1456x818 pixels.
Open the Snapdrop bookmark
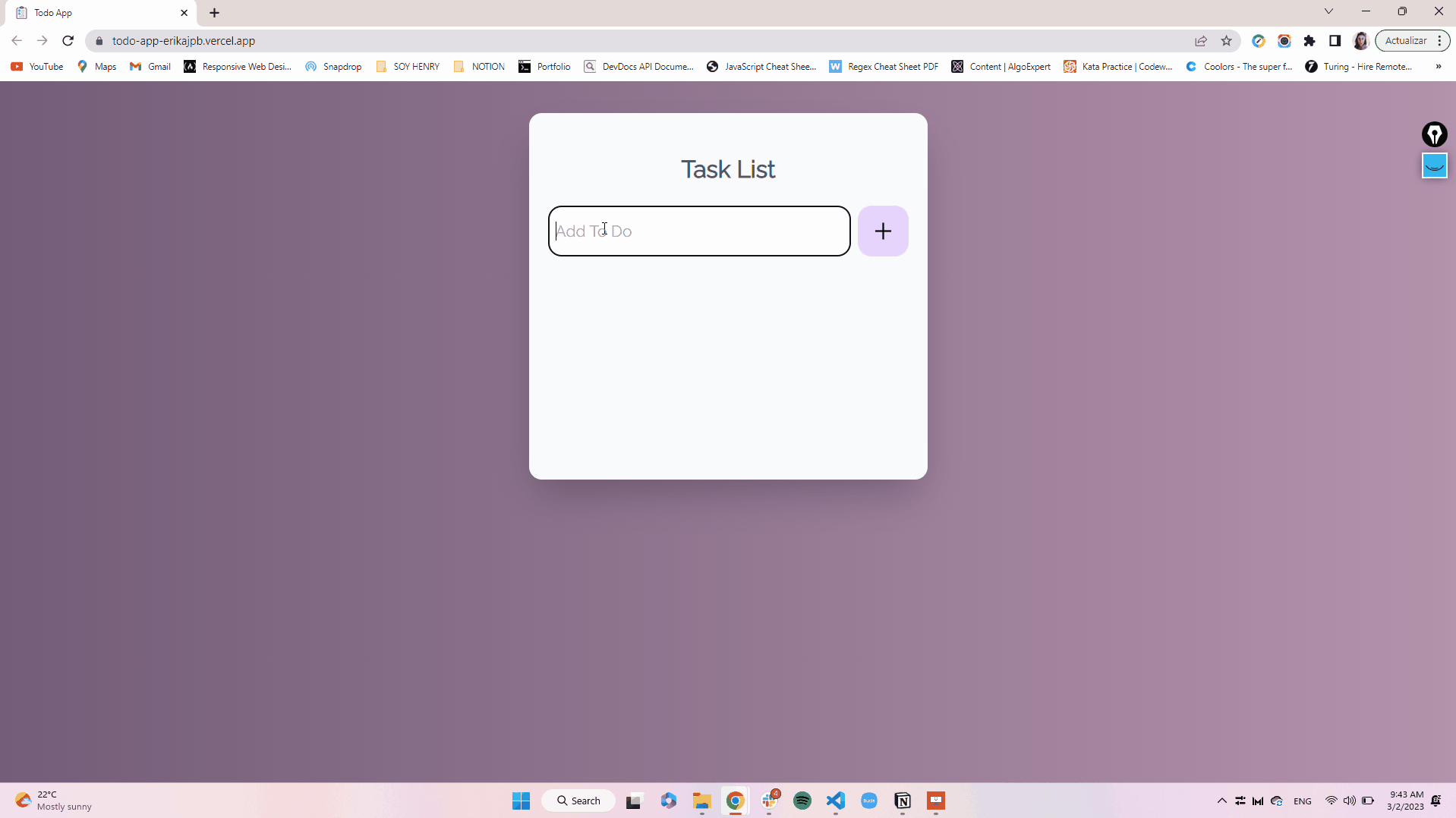(332, 66)
